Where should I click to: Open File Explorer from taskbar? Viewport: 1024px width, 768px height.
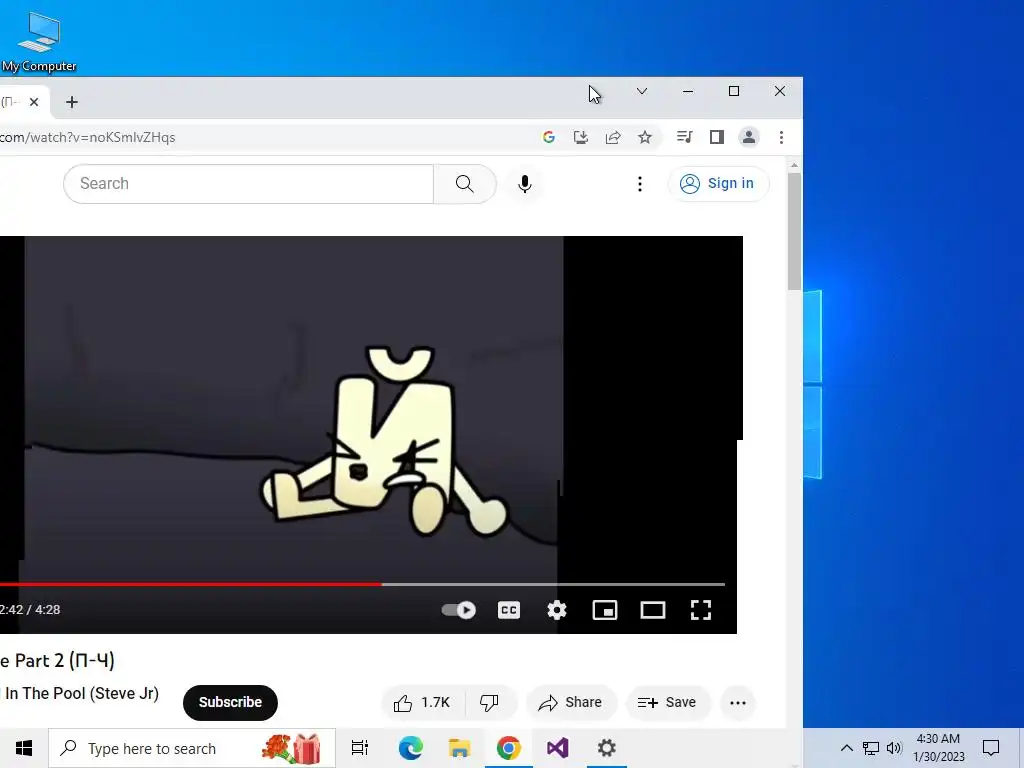(x=460, y=748)
